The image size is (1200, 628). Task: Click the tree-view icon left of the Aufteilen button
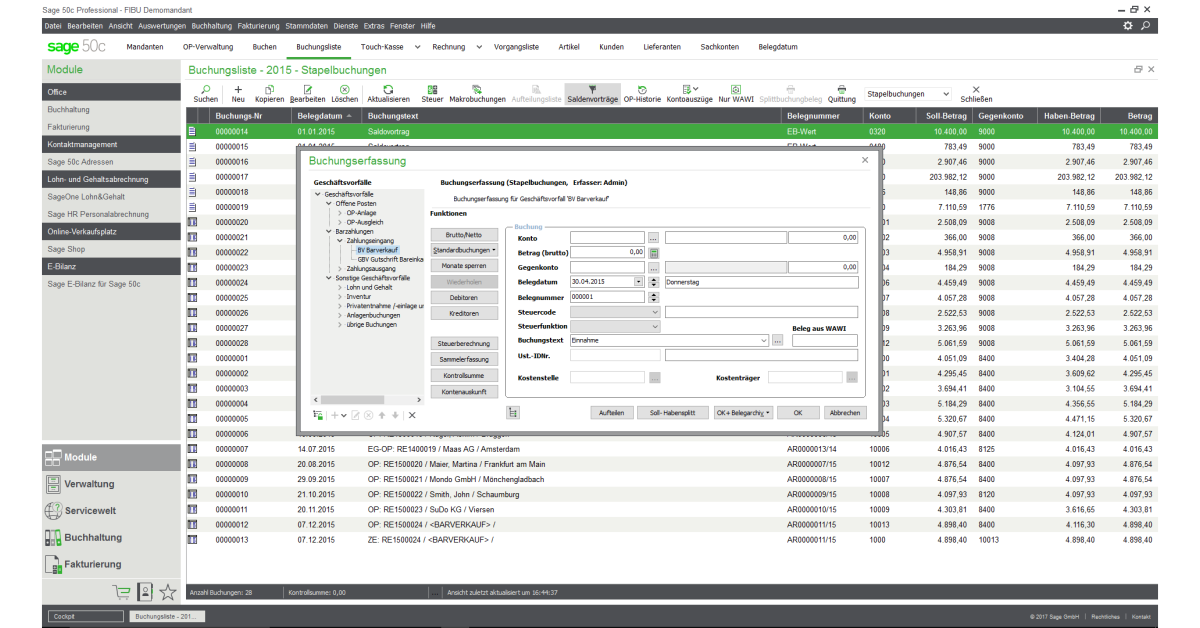coord(513,412)
